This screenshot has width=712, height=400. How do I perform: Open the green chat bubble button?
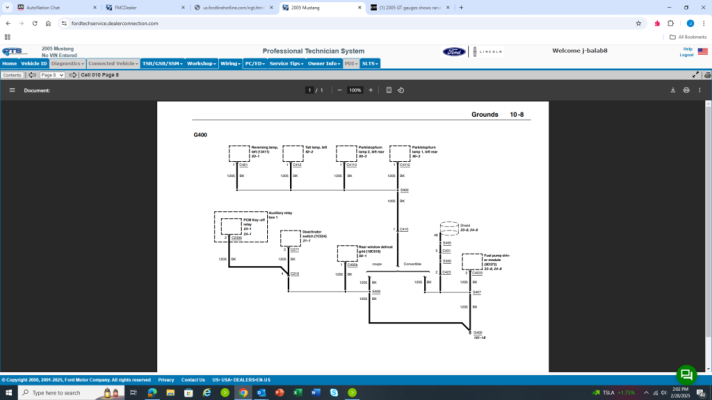coord(687,375)
